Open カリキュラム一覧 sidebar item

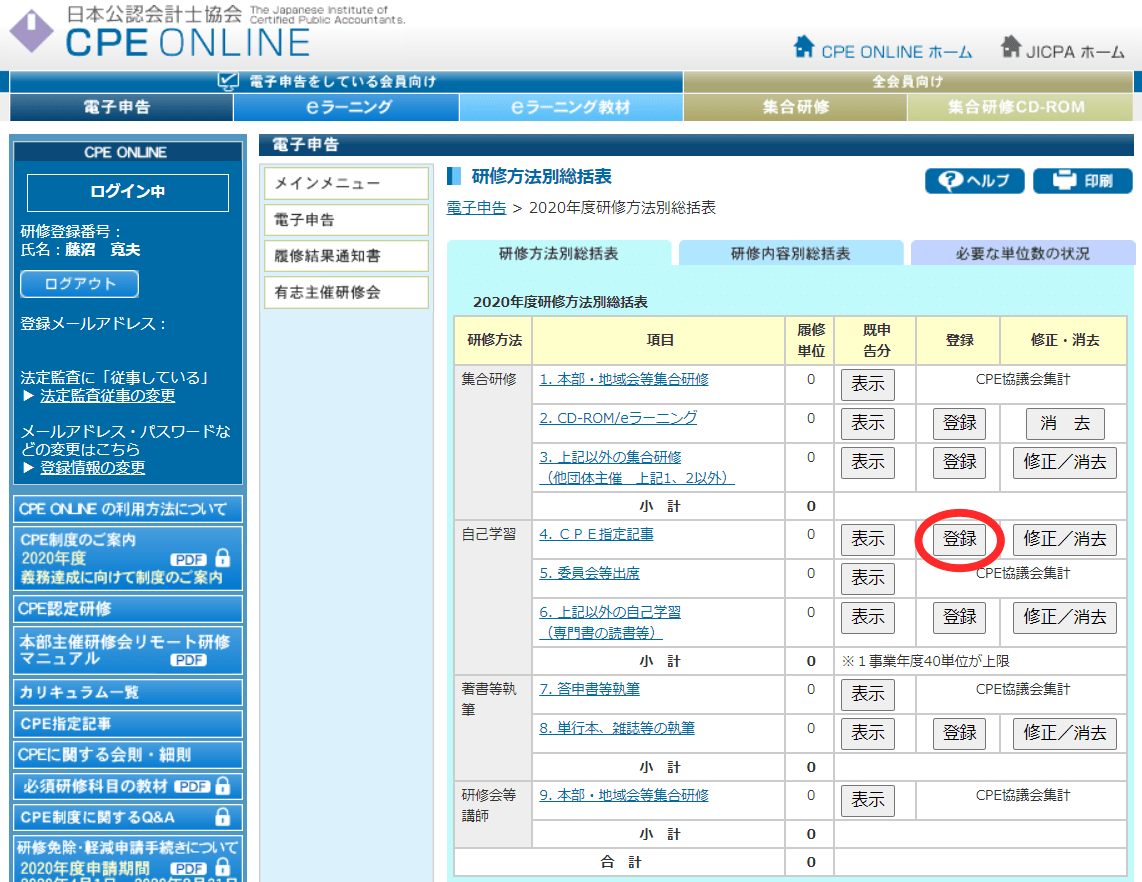pos(127,692)
